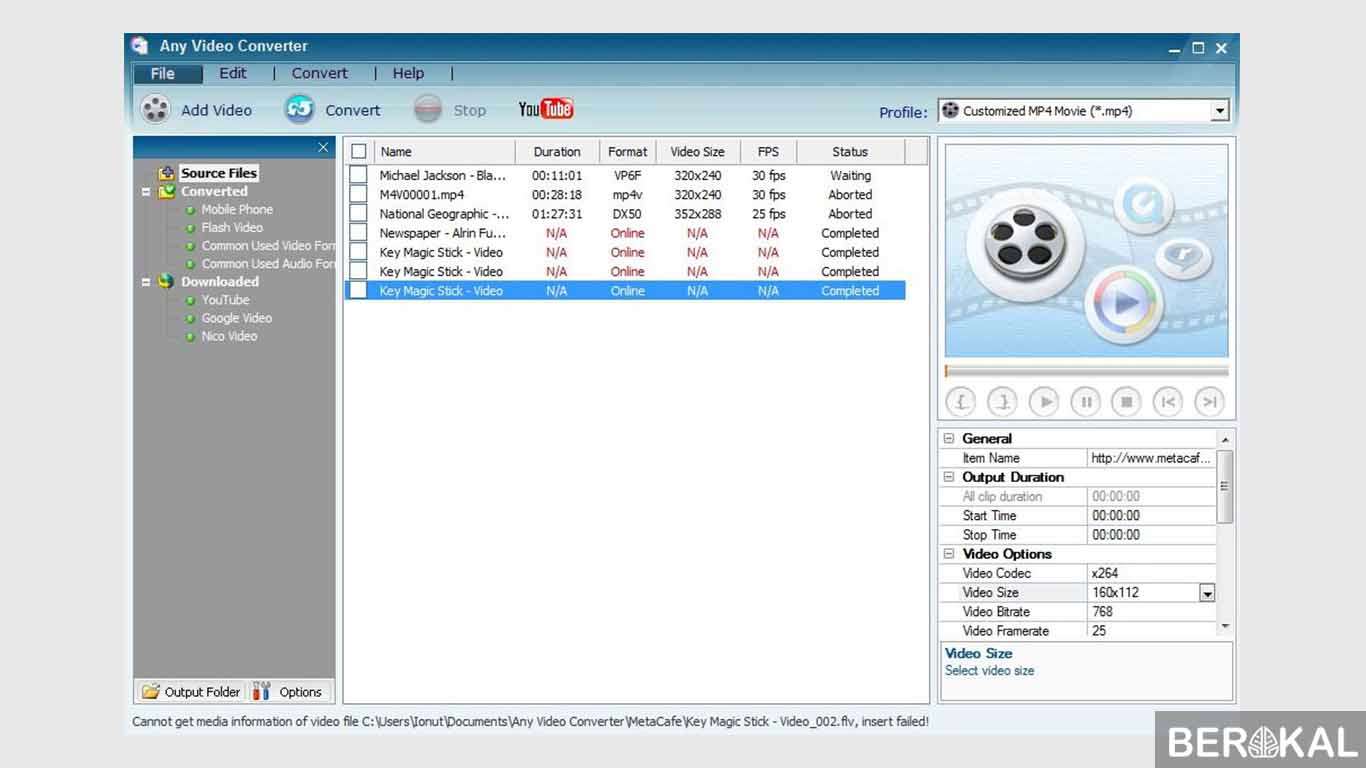The height and width of the screenshot is (768, 1366).
Task: Collapse the General properties section
Action: 949,438
